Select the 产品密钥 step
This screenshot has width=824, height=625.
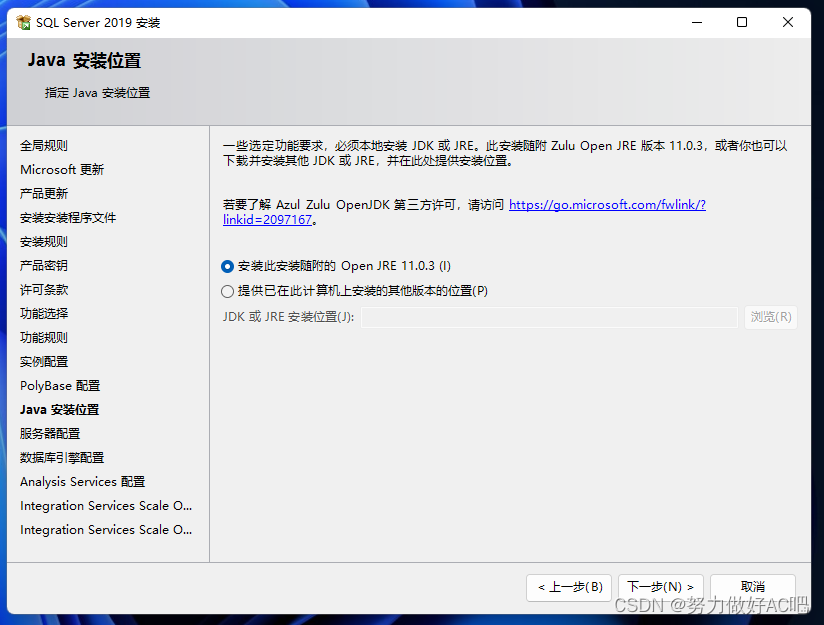[x=44, y=265]
